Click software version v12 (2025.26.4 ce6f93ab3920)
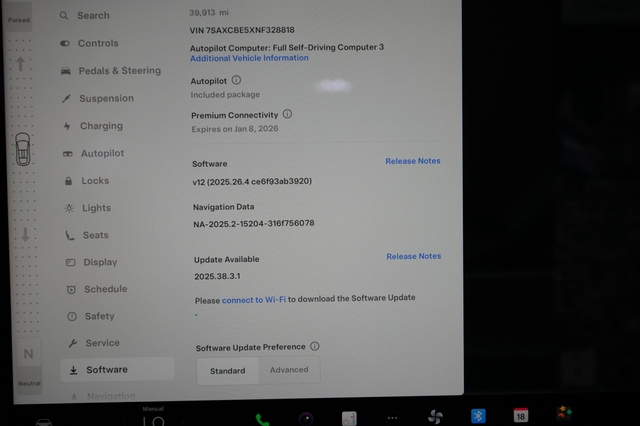Screen dimensions: 640x426 tap(252, 182)
